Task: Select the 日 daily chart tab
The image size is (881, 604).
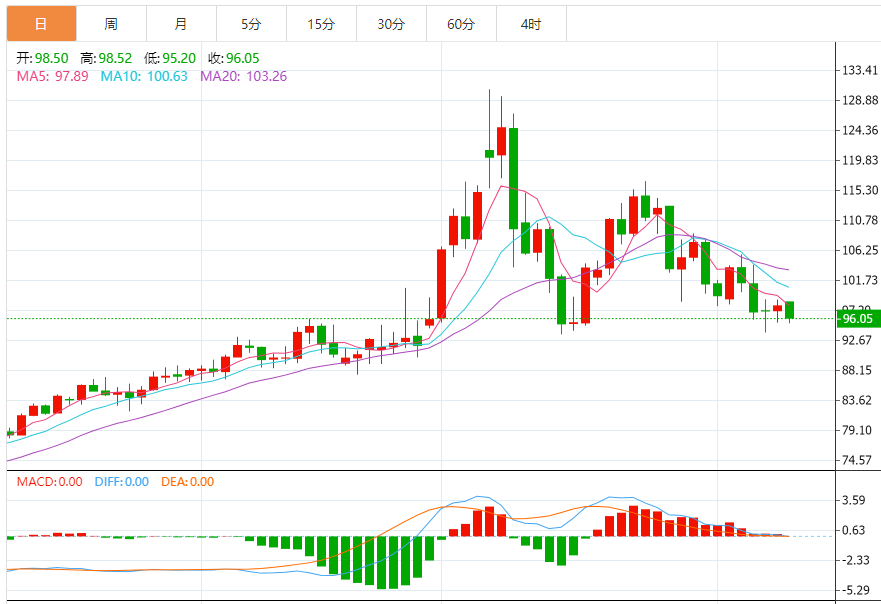Action: 40,23
